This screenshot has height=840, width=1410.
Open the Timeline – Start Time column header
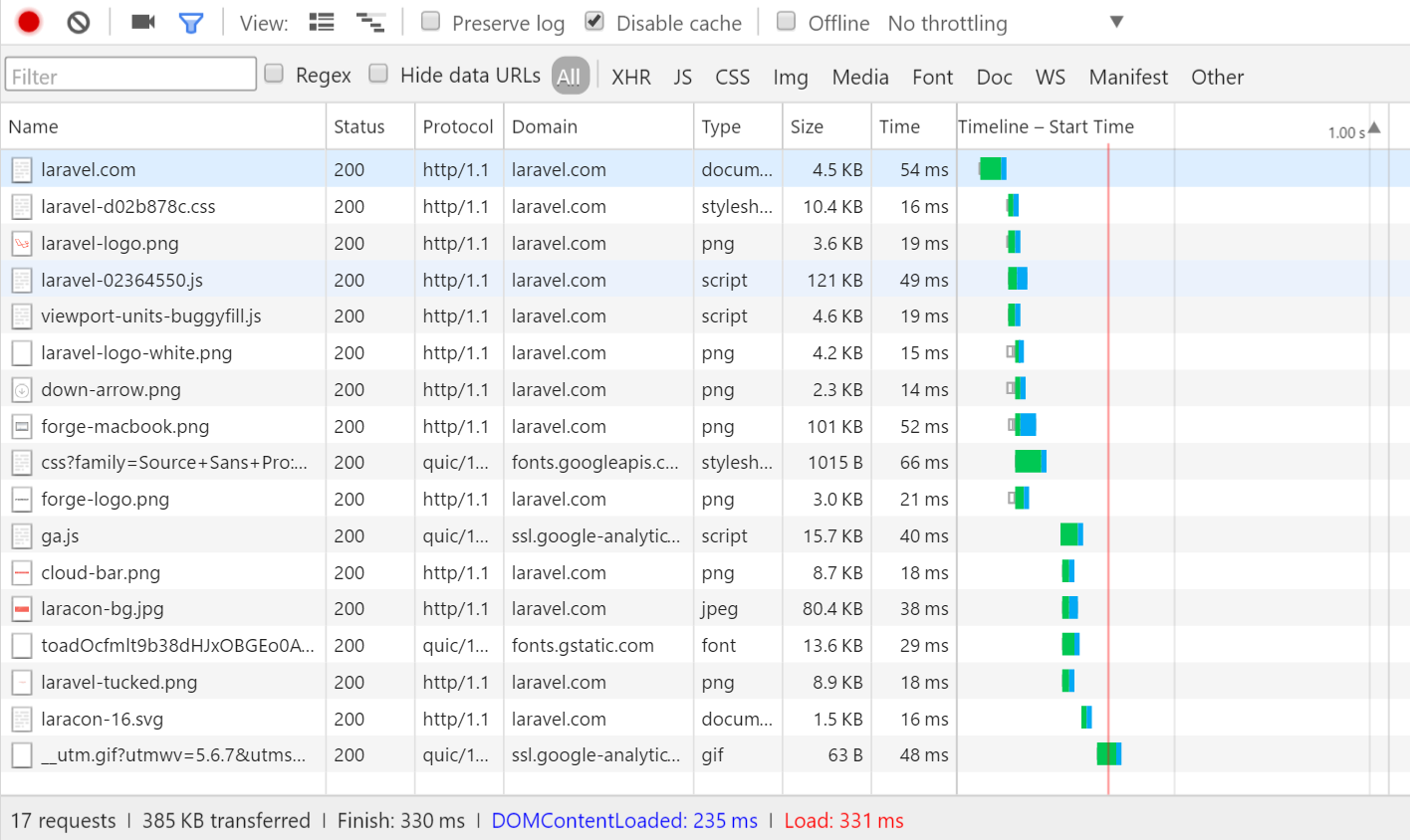pos(1046,126)
